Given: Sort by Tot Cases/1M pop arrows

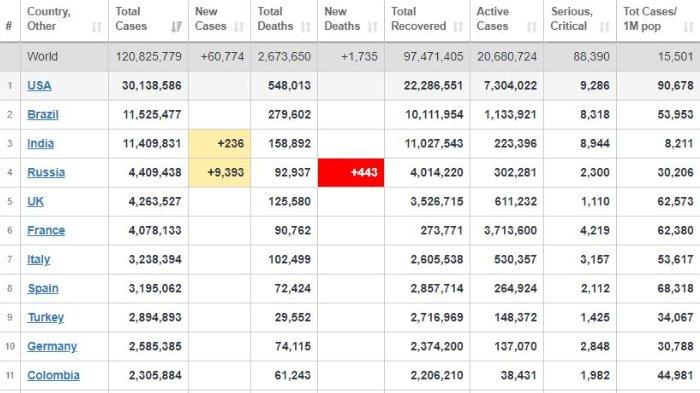Looking at the screenshot, I should (688, 27).
